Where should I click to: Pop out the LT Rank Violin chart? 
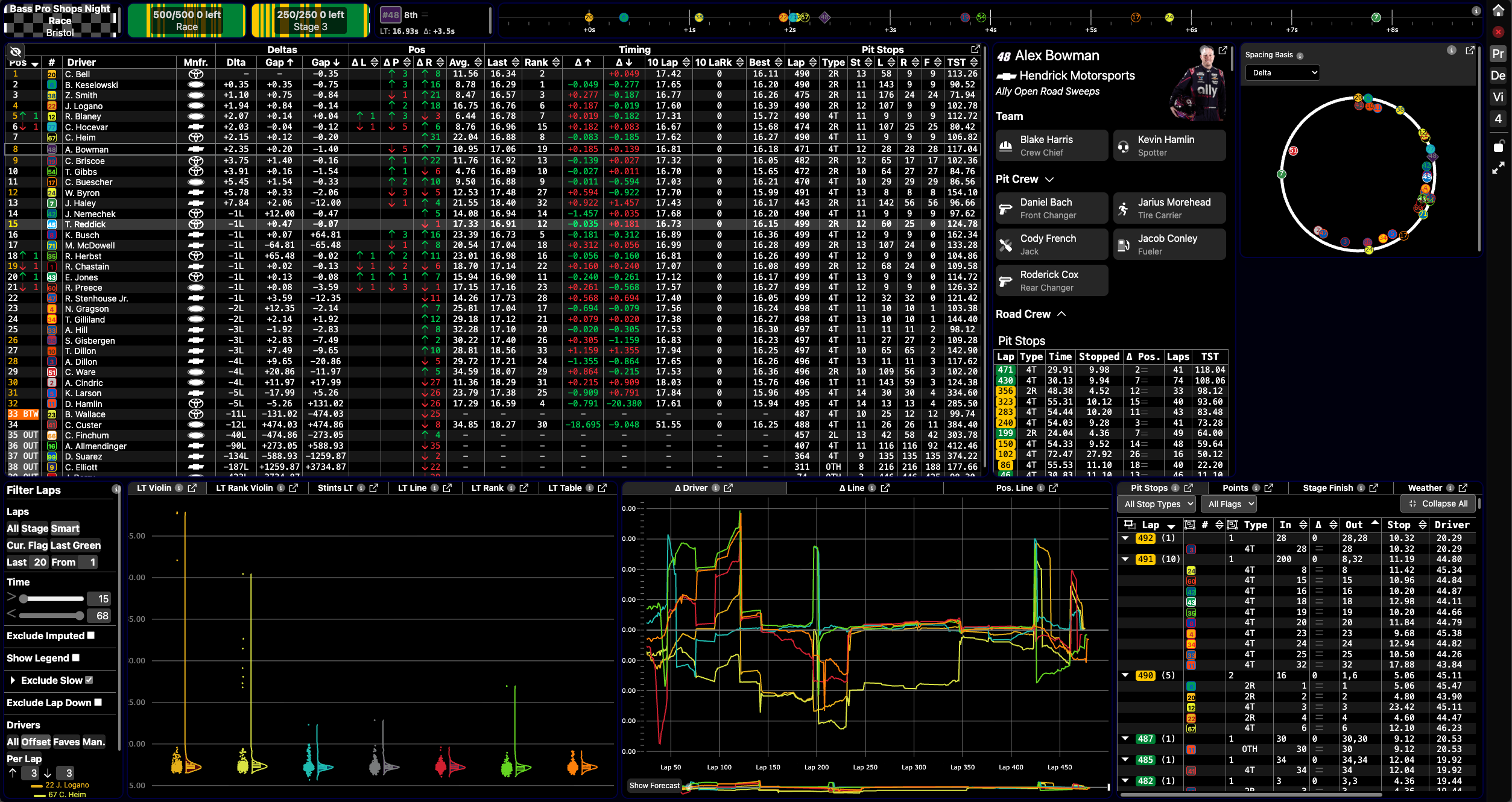tap(294, 488)
